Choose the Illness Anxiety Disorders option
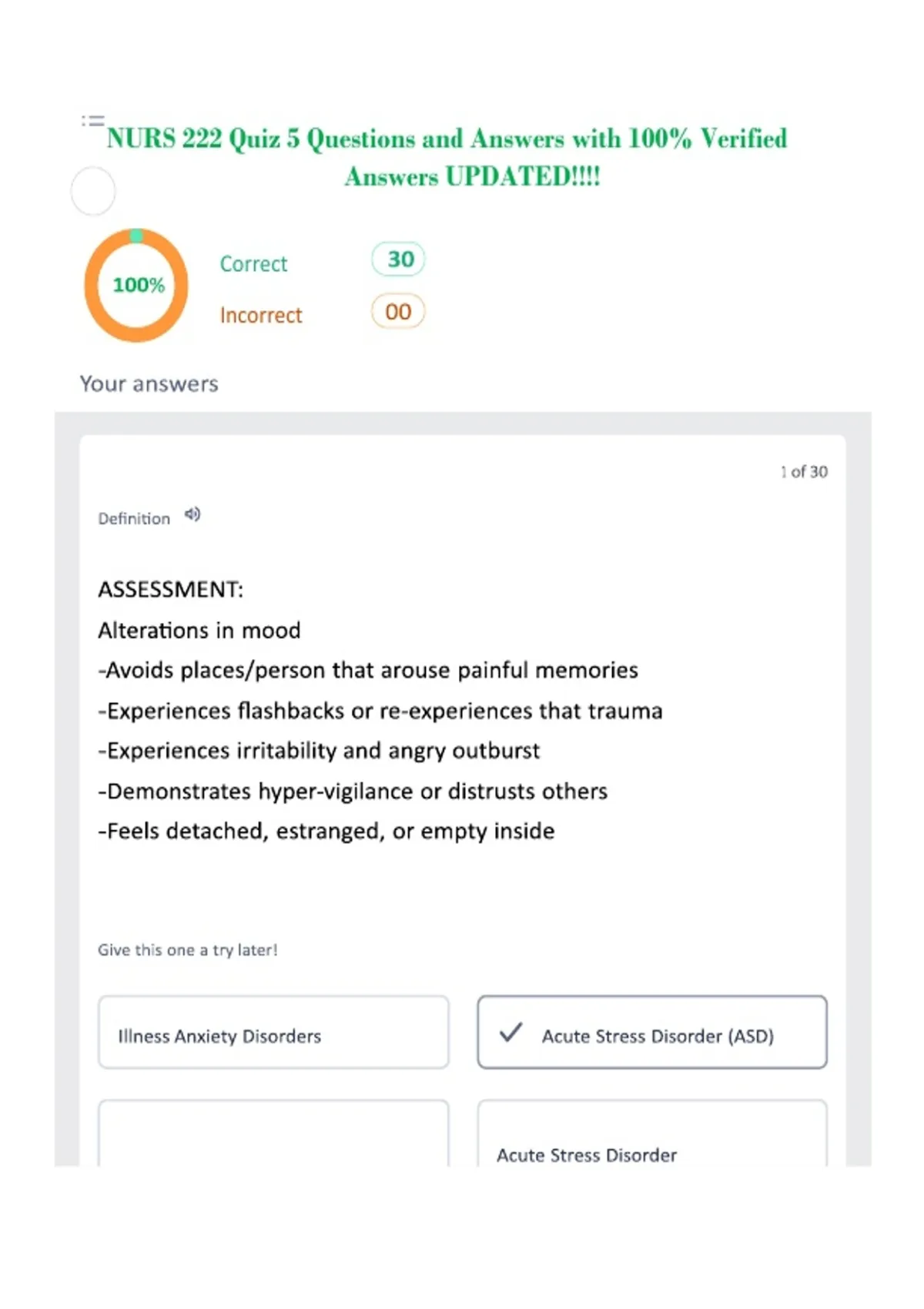Viewport: 924px width, 1309px height. pyautogui.click(x=273, y=1032)
